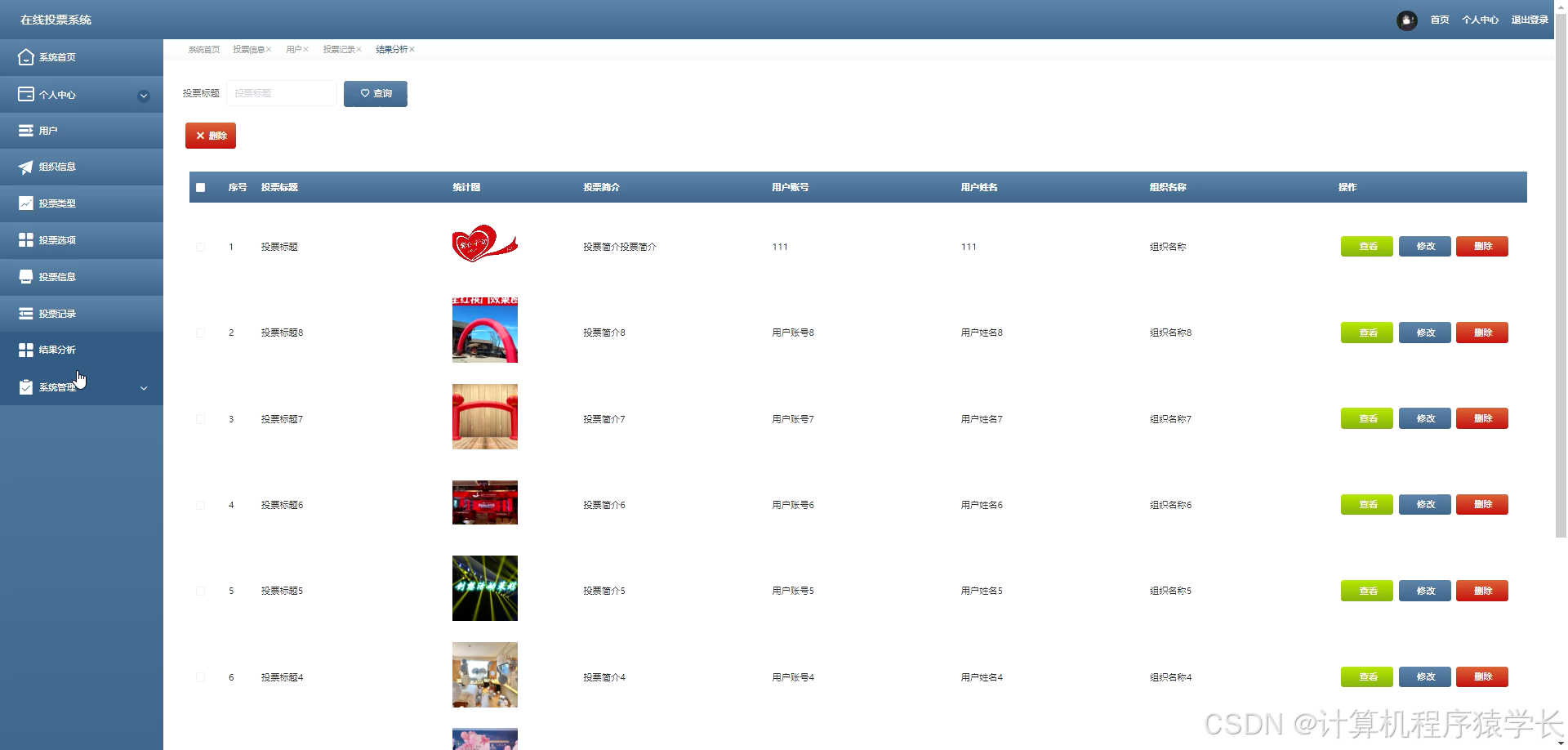This screenshot has height=750, width=1568.
Task: Open the room interior thumbnail of 投票标题4
Action: coord(485,675)
